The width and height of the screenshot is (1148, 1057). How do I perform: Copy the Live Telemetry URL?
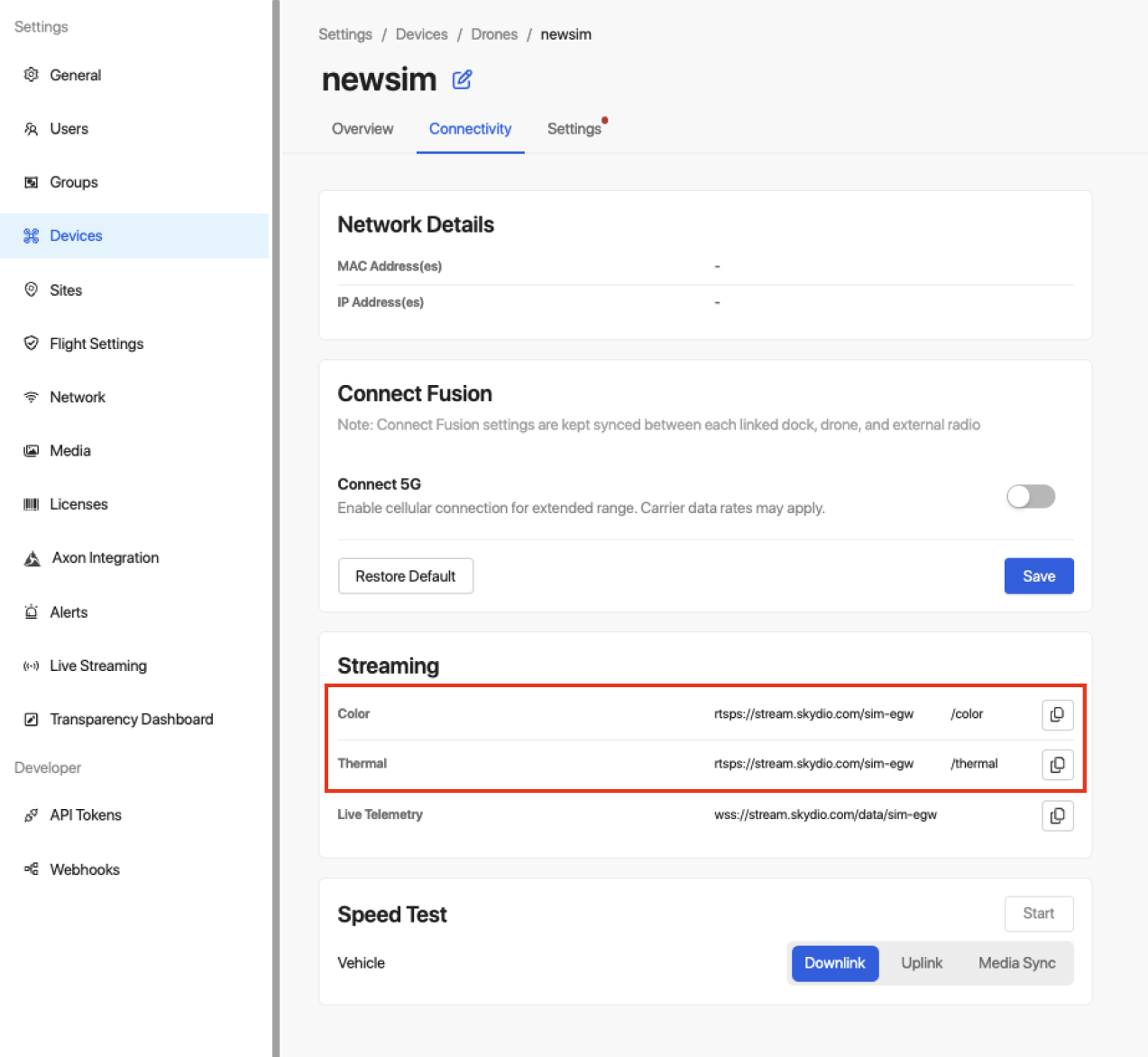pos(1058,815)
